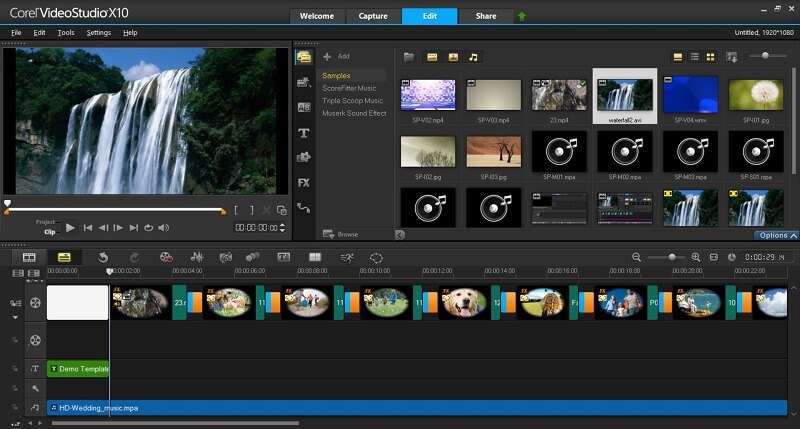
Task: Adjust the library thumbnail size slider
Action: point(767,56)
